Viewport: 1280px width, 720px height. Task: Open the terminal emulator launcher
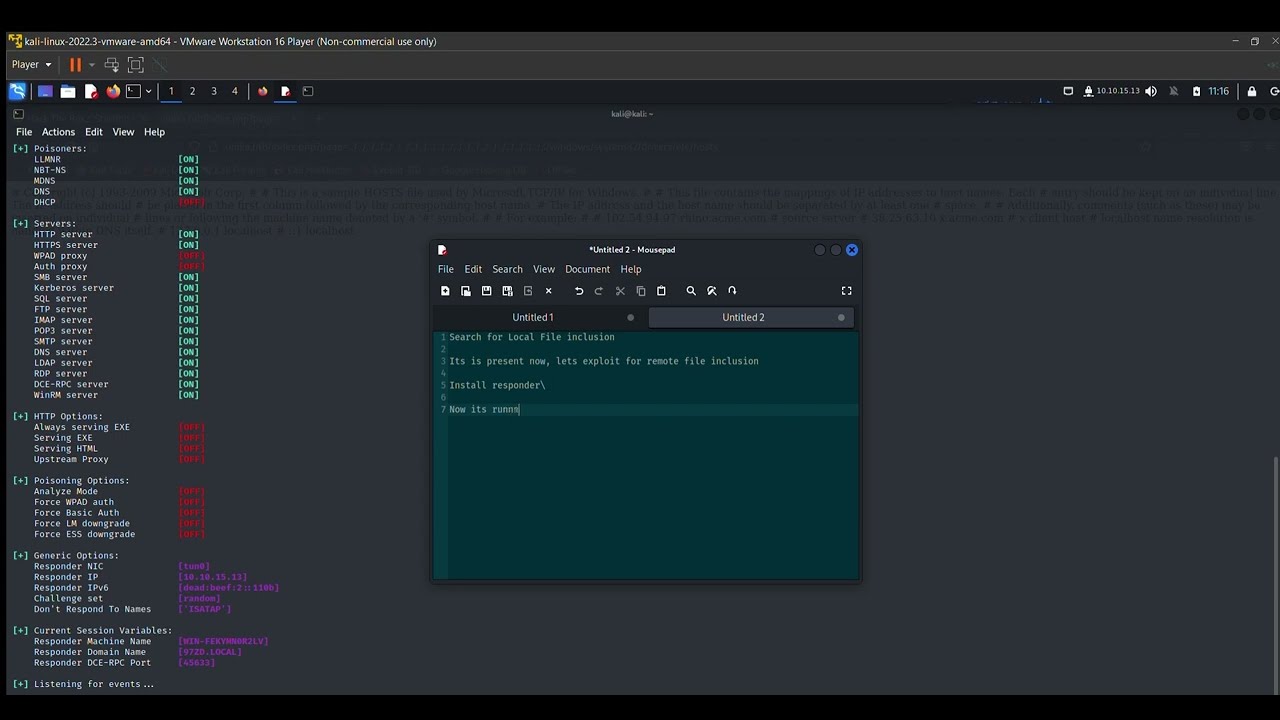click(133, 91)
